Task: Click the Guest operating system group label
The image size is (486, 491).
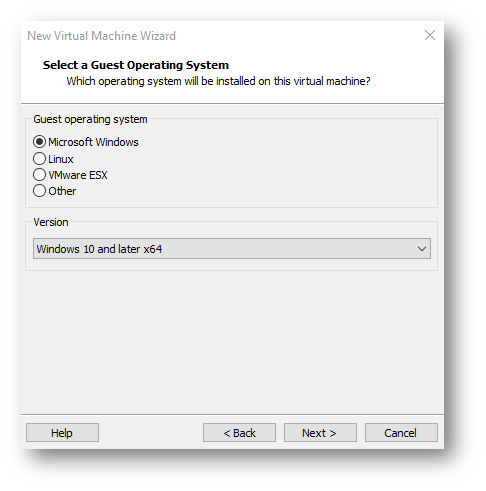Action: point(90,119)
